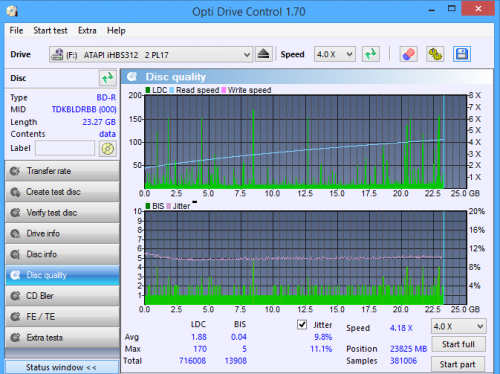Click the app icon in title bar

pyautogui.click(x=12, y=11)
